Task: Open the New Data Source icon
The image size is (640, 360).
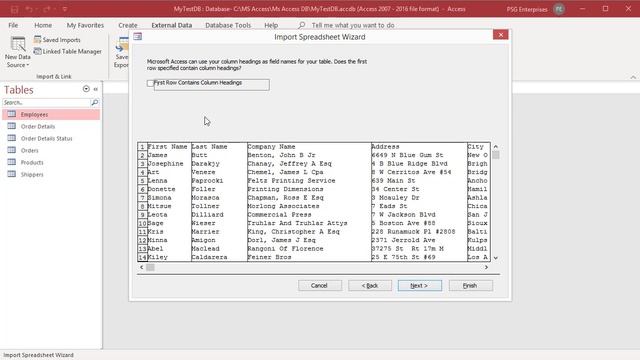Action: [18, 44]
